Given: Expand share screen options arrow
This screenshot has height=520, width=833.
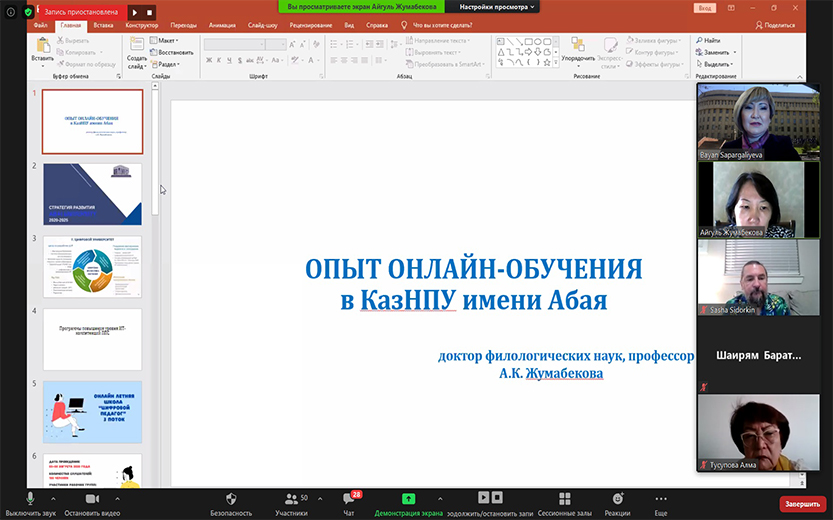Looking at the screenshot, I should (440, 499).
